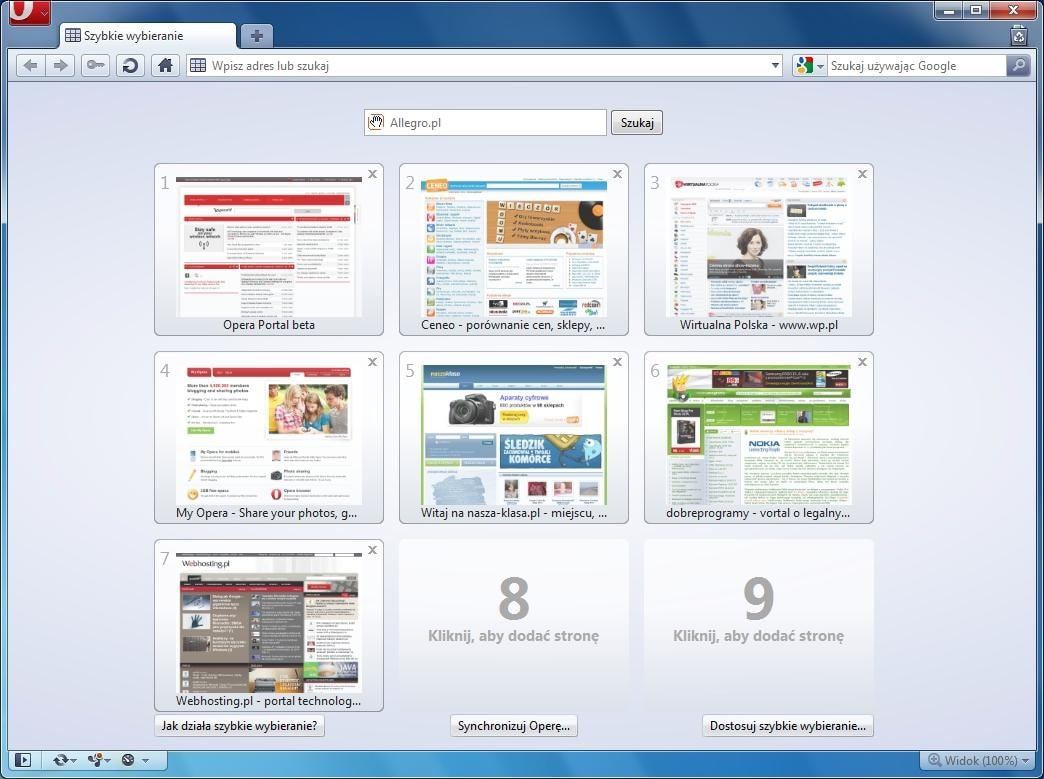Reload the page with the refresh button
Viewport: 1044px width, 779px height.
pyautogui.click(x=130, y=65)
